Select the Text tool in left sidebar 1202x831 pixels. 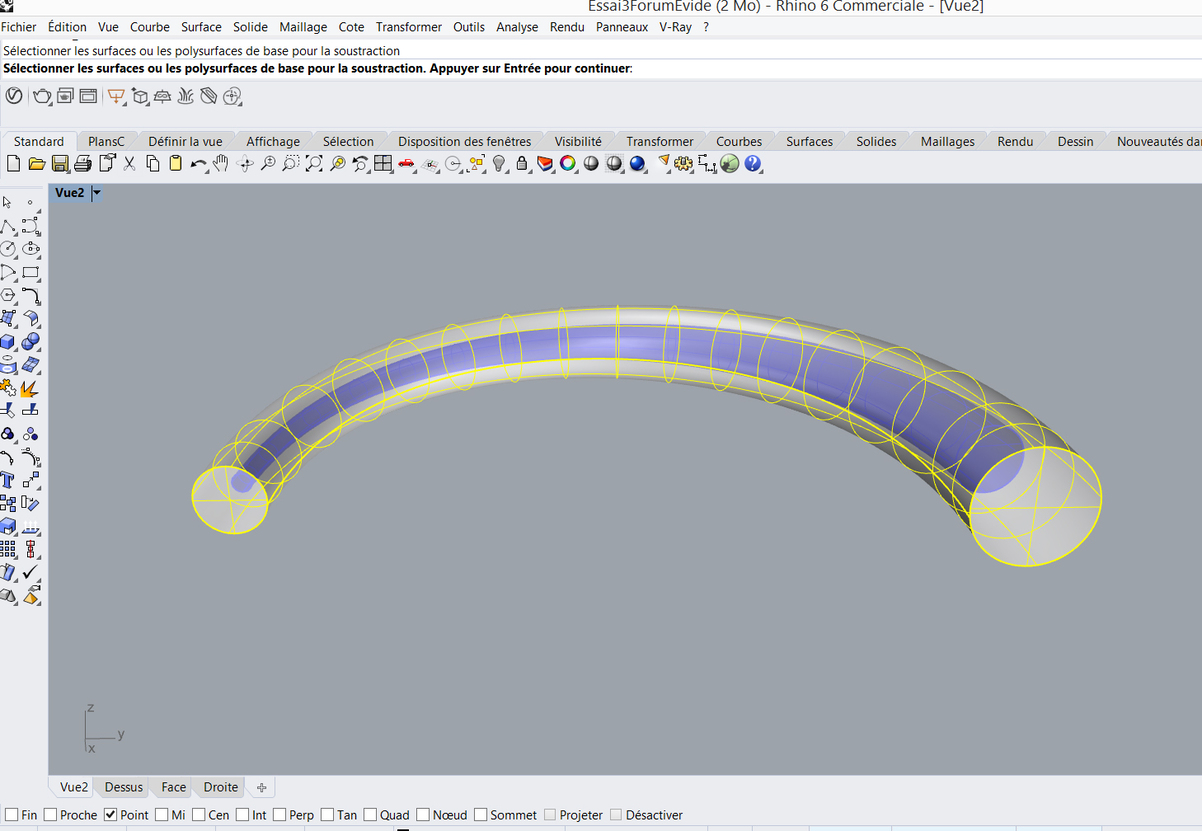(8, 481)
